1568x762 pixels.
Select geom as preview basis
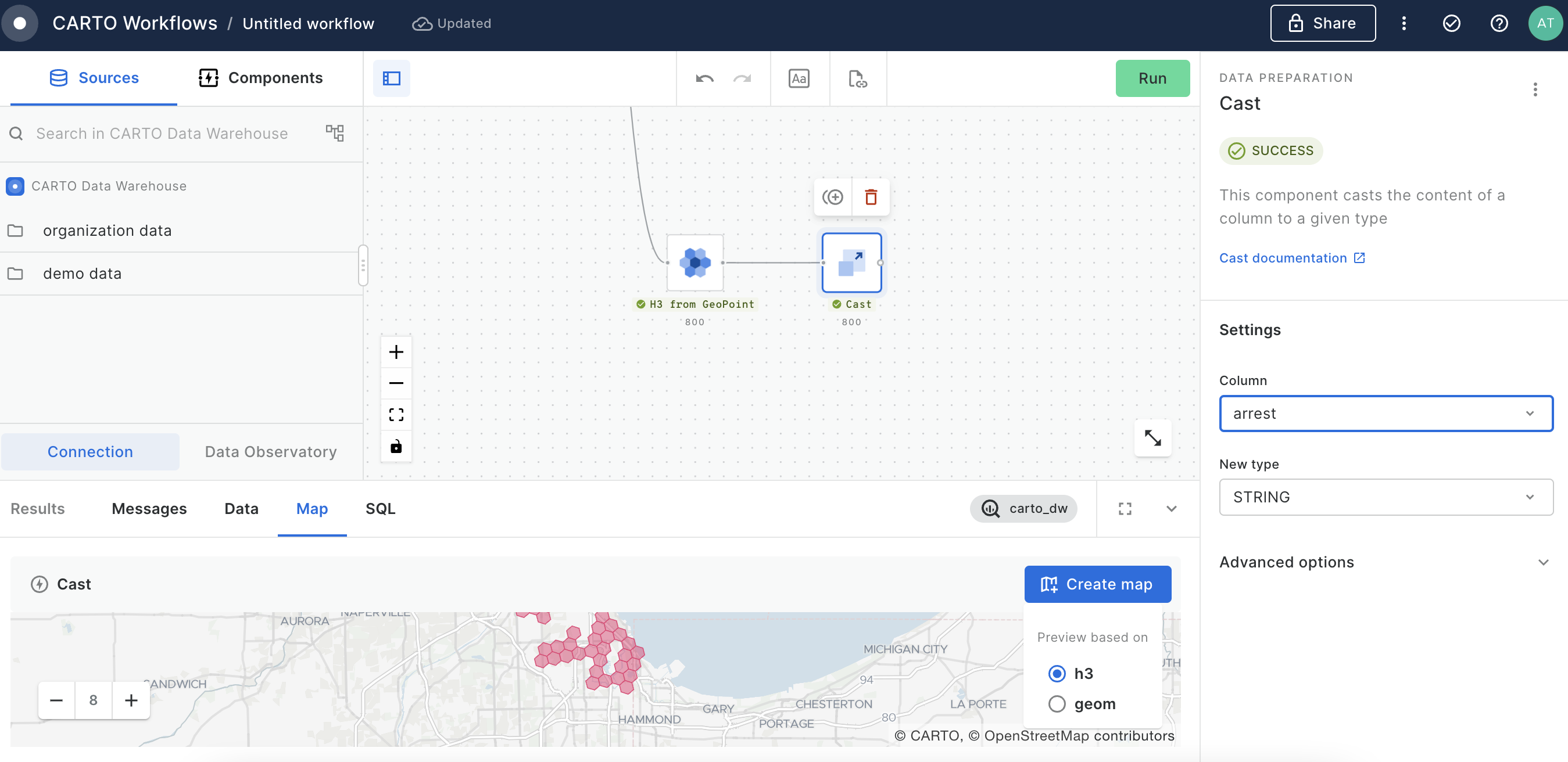coord(1057,705)
